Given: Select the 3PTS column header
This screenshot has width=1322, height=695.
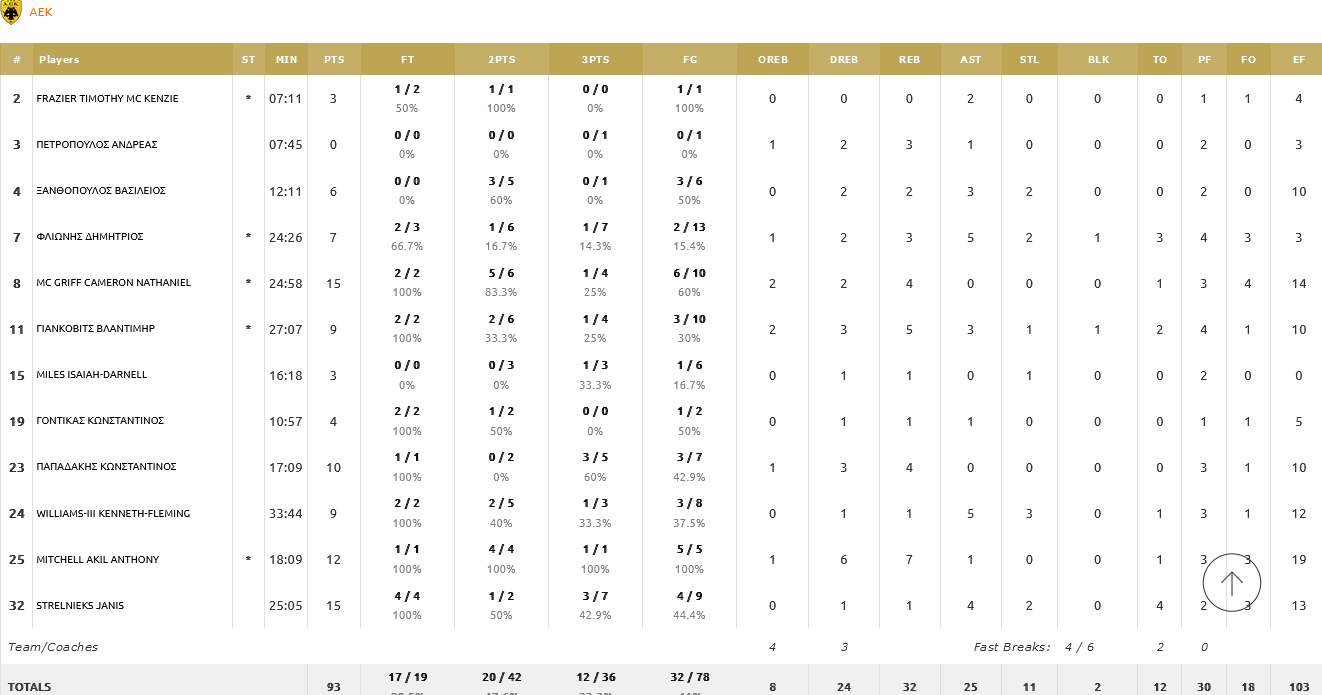Looking at the screenshot, I should (x=595, y=60).
